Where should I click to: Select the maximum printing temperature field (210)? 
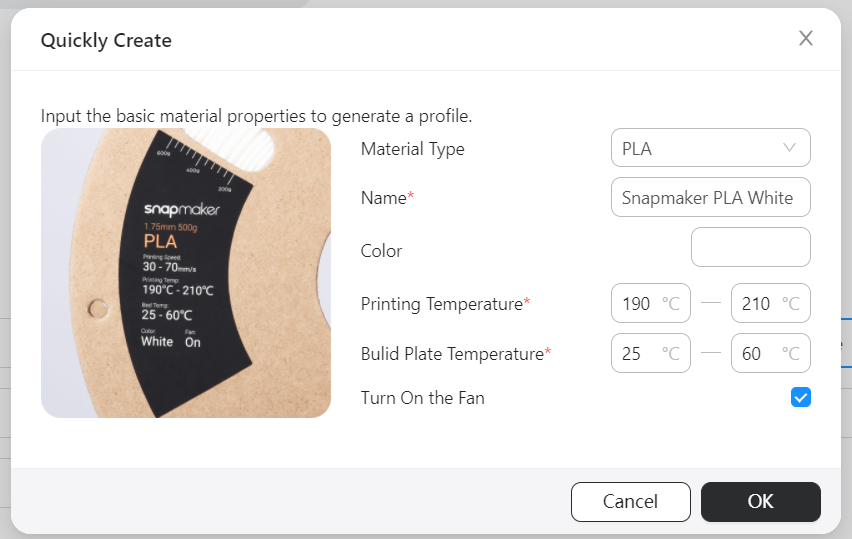point(770,303)
